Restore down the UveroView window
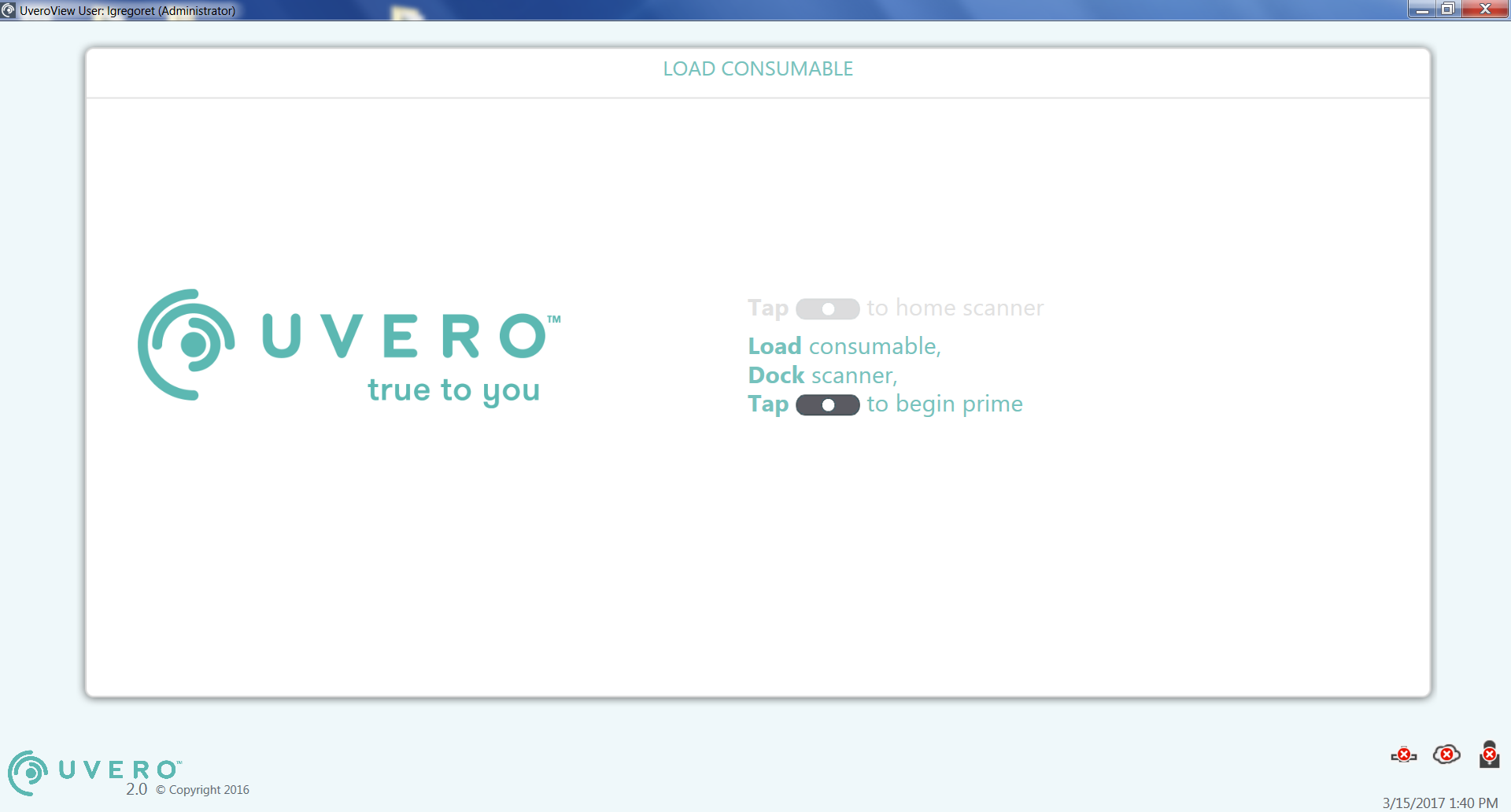 (x=1448, y=9)
